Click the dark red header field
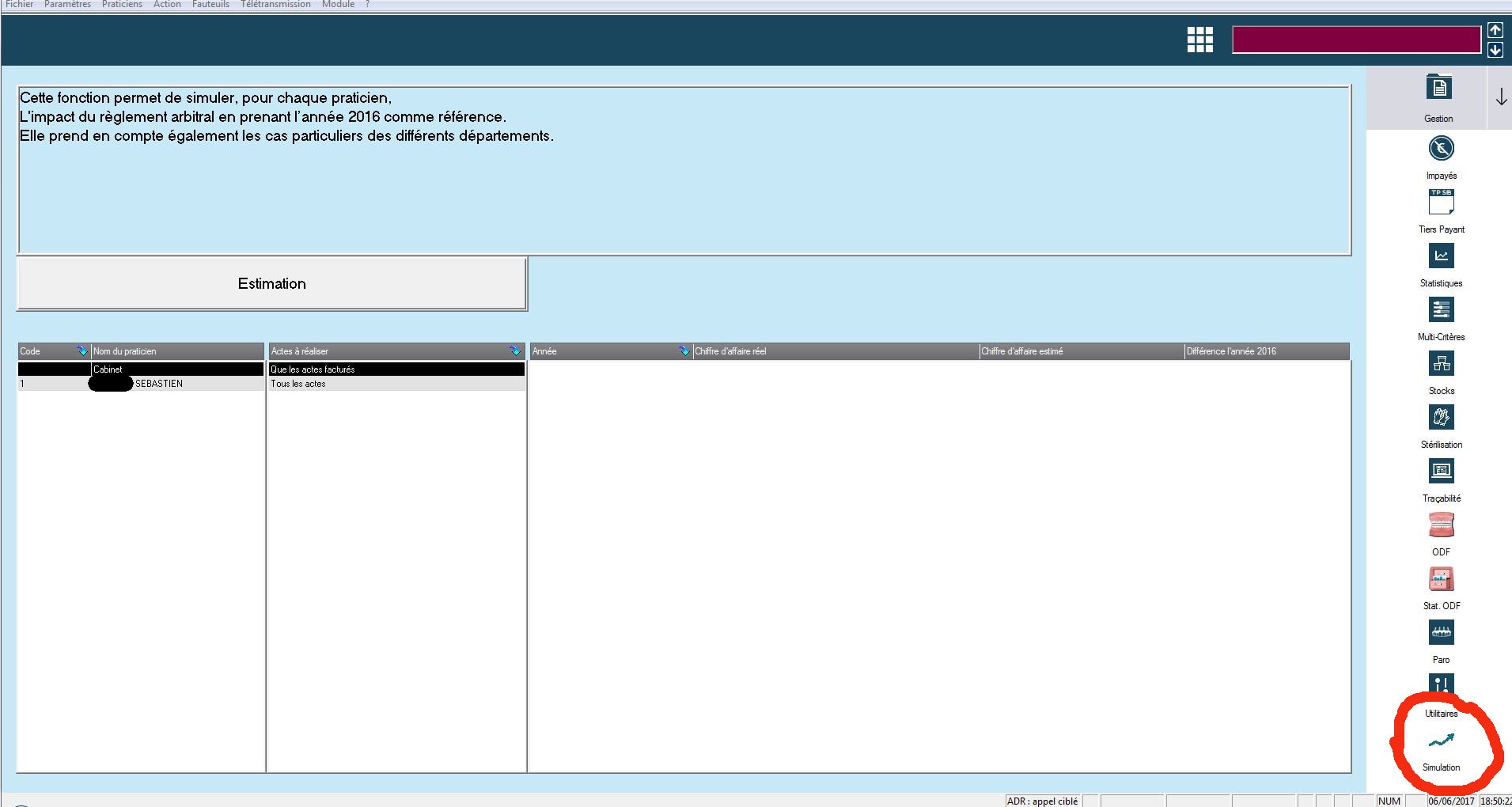The height and width of the screenshot is (807, 1512). (x=1355, y=40)
